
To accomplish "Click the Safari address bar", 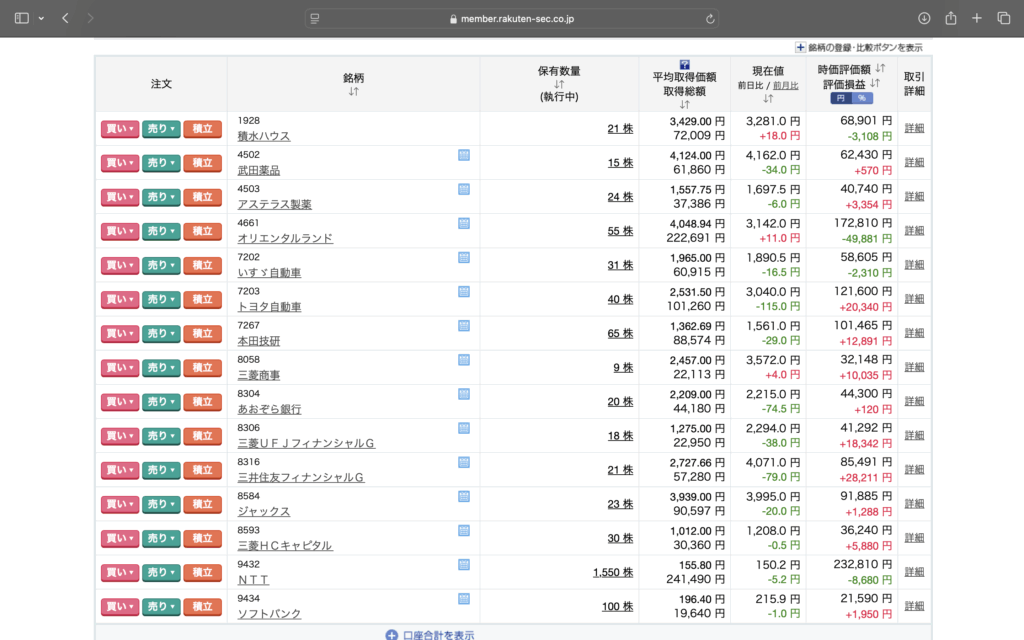I will [510, 18].
